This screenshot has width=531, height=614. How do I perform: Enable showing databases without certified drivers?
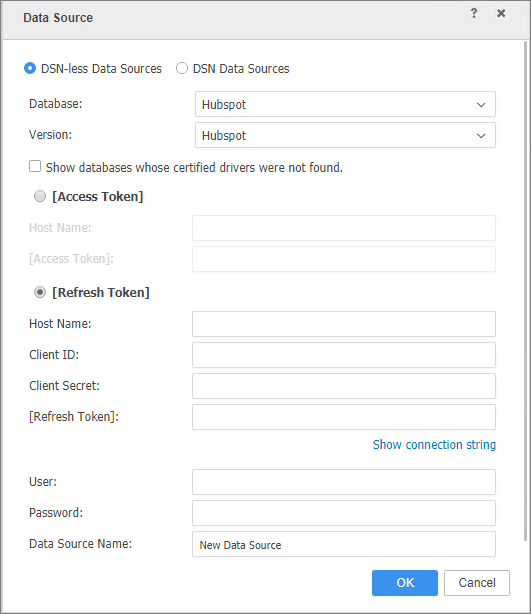pyautogui.click(x=35, y=166)
